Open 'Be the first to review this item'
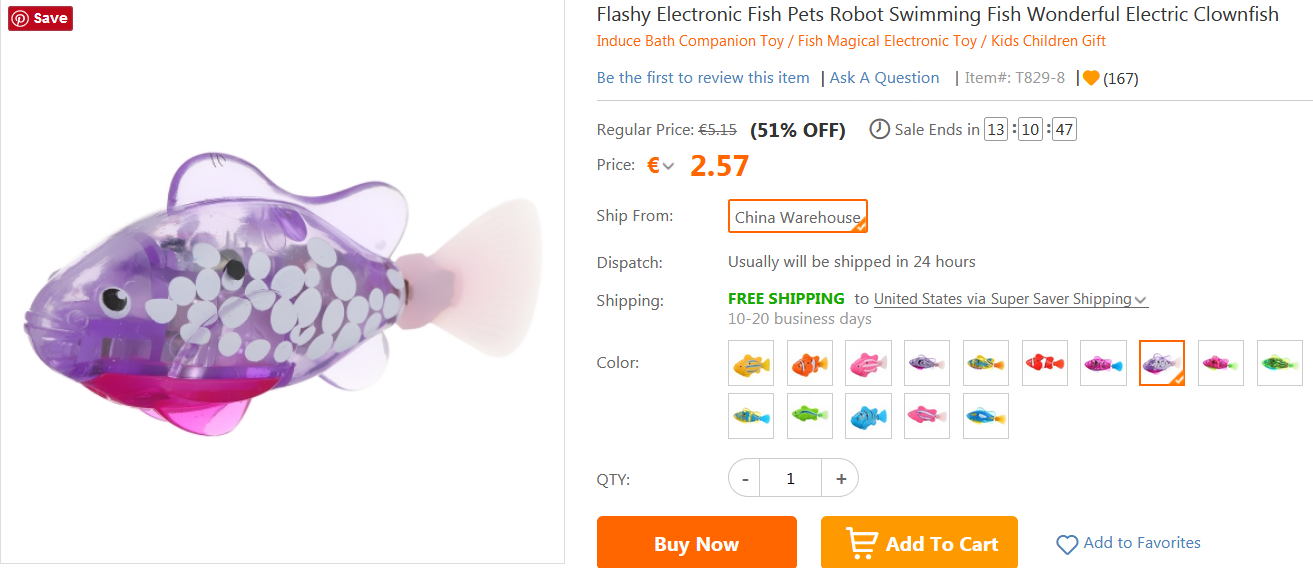 tap(703, 78)
